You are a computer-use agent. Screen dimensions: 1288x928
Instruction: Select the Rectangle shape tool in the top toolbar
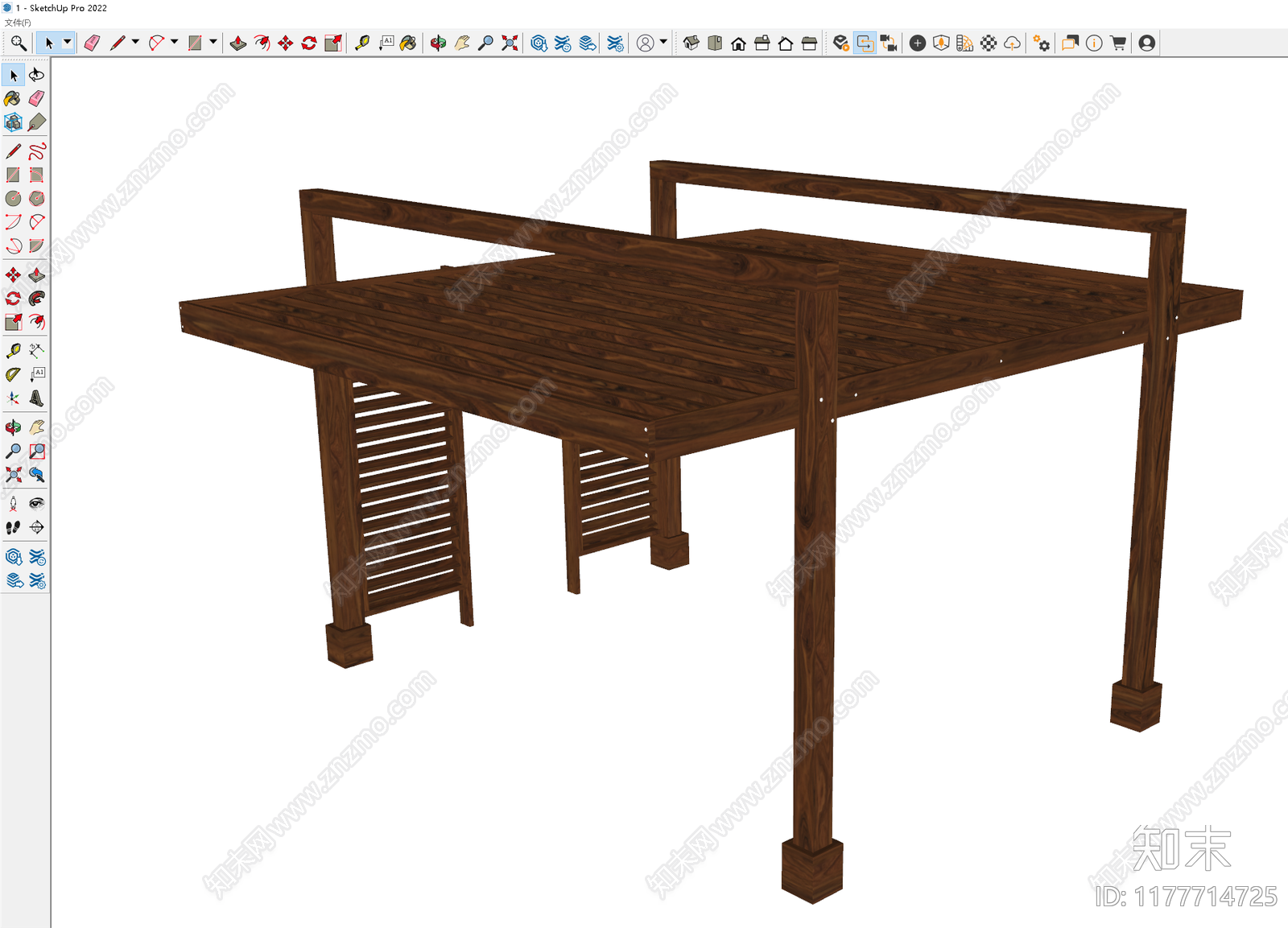[195, 43]
